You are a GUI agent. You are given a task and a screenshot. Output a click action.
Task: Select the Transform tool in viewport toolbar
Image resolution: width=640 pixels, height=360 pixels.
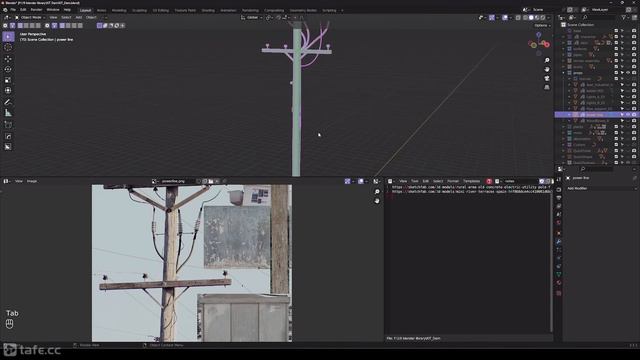pyautogui.click(x=8, y=91)
